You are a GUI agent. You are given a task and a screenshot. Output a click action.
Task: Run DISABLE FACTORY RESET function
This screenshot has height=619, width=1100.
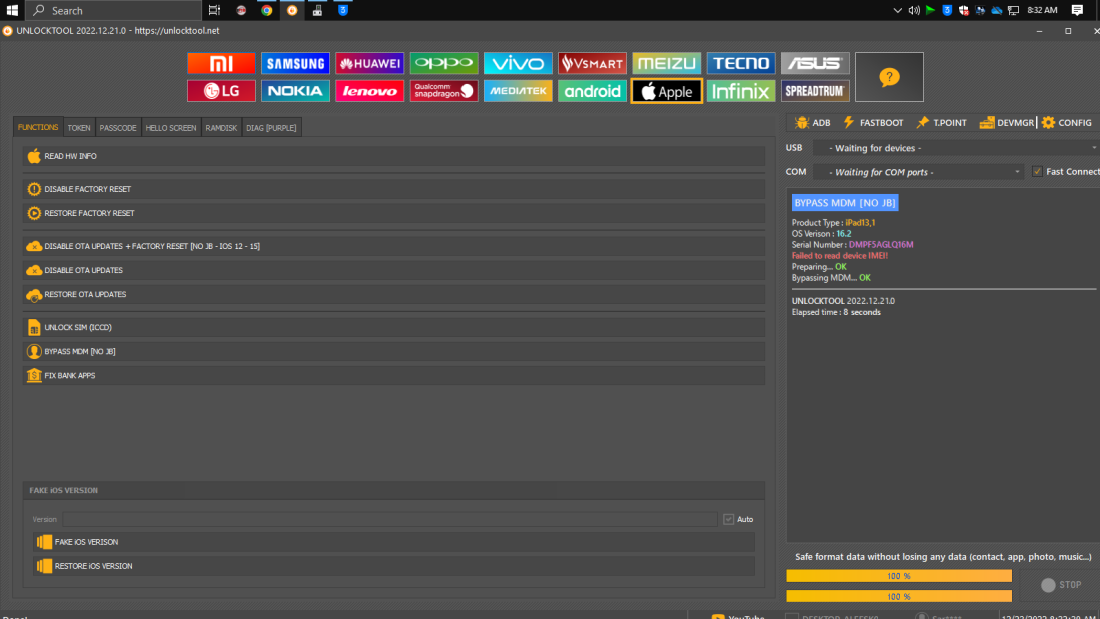click(394, 189)
